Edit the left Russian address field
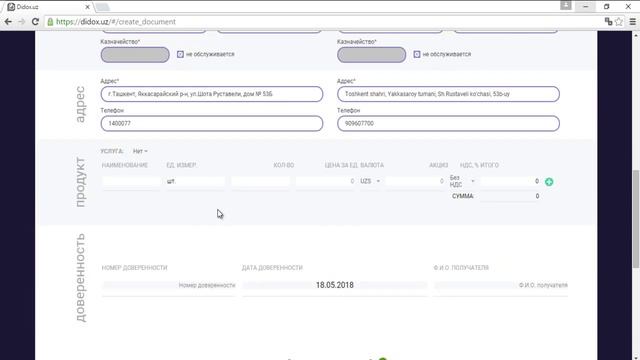The height and width of the screenshot is (360, 640). [x=212, y=94]
